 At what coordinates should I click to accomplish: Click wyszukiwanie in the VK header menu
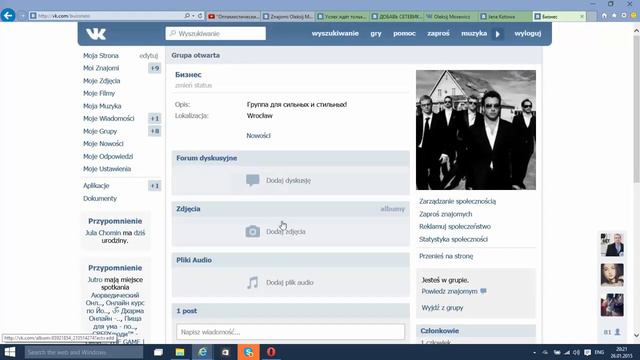pyautogui.click(x=335, y=33)
